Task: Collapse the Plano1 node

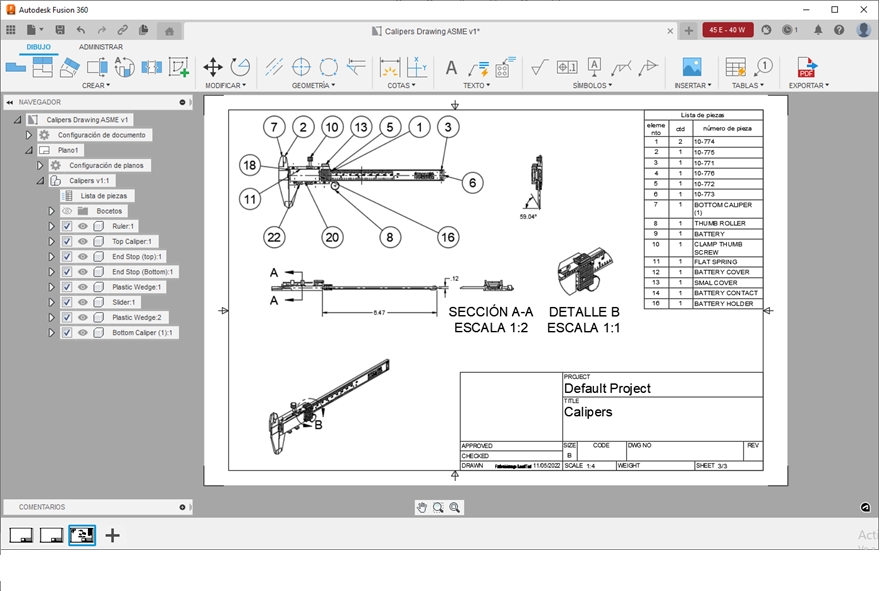Action: (x=29, y=150)
